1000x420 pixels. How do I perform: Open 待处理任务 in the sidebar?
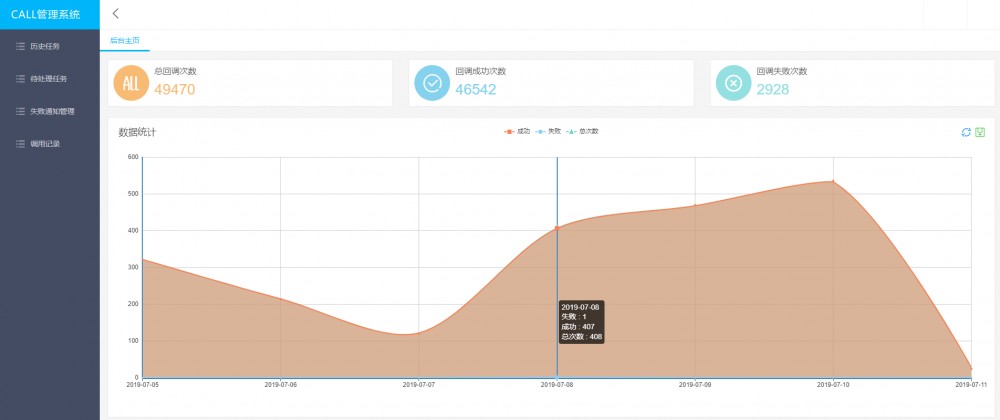(50, 79)
